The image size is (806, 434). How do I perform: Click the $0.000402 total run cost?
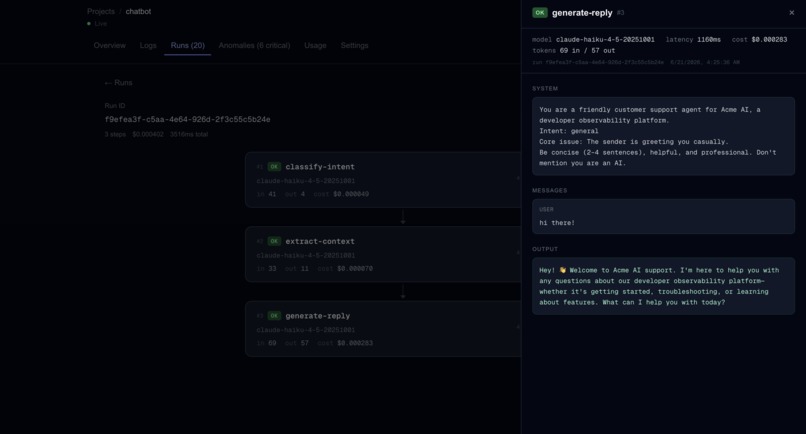pos(148,134)
